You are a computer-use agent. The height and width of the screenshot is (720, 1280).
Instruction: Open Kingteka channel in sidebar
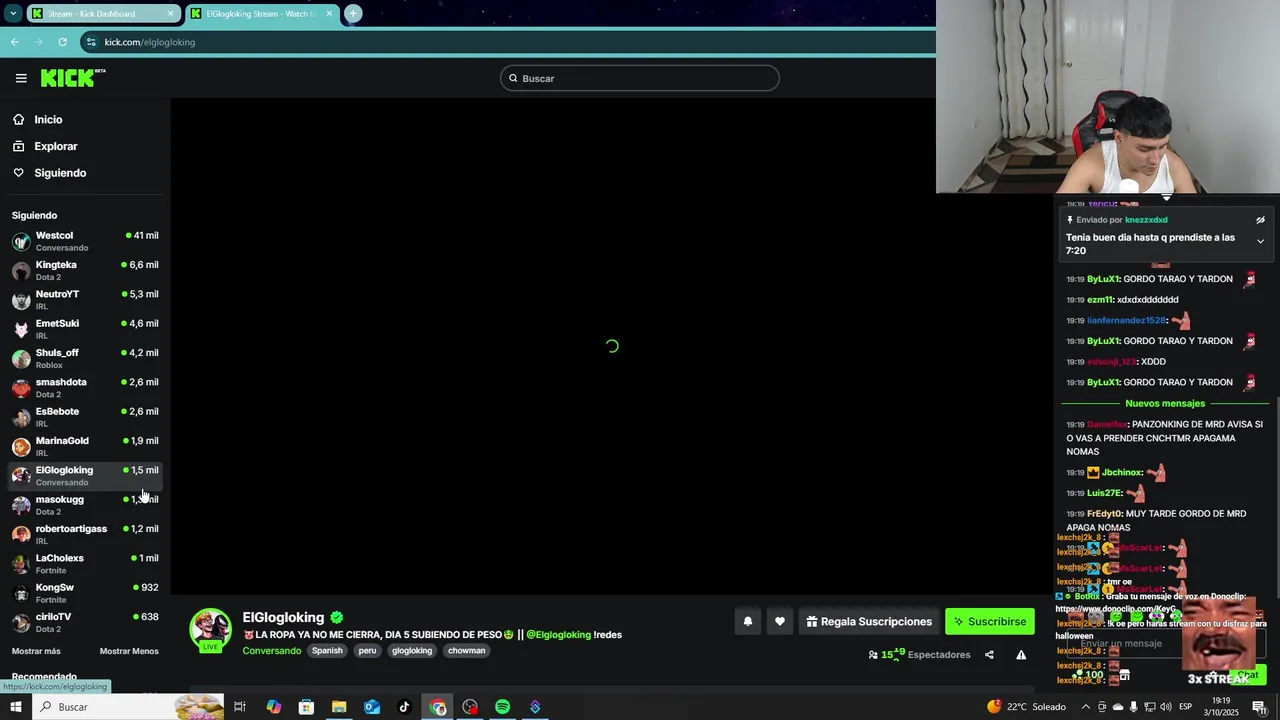click(85, 270)
